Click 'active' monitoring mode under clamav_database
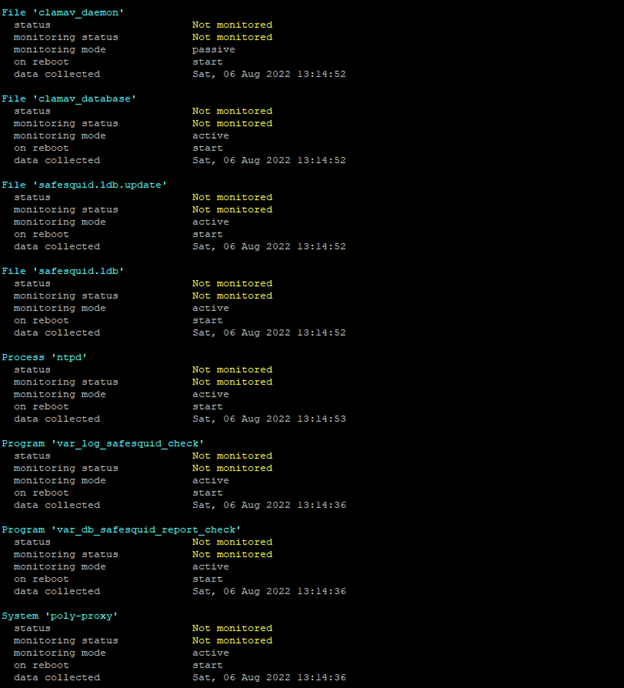624x688 pixels. pos(210,135)
